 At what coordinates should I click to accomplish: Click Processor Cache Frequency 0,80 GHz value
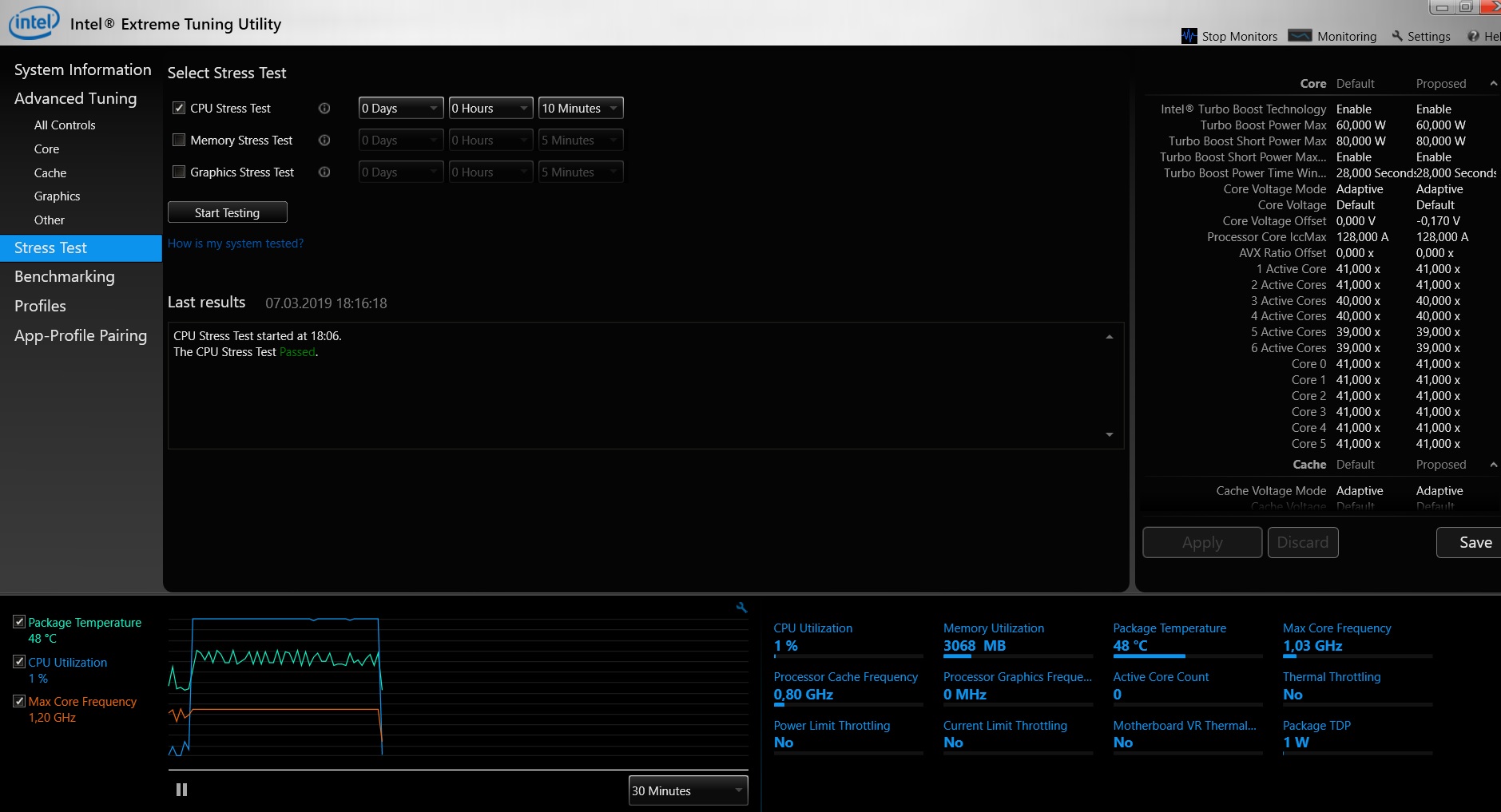pos(804,695)
